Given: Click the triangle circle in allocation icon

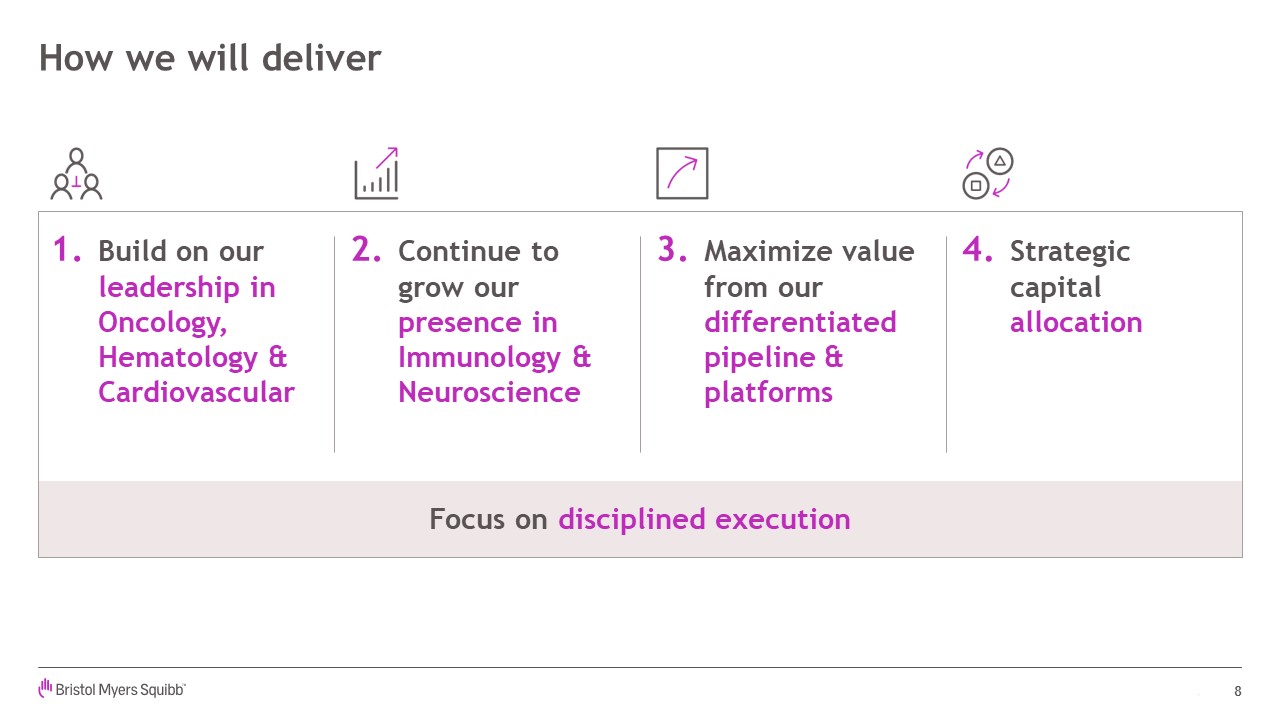Looking at the screenshot, I should coord(1001,160).
